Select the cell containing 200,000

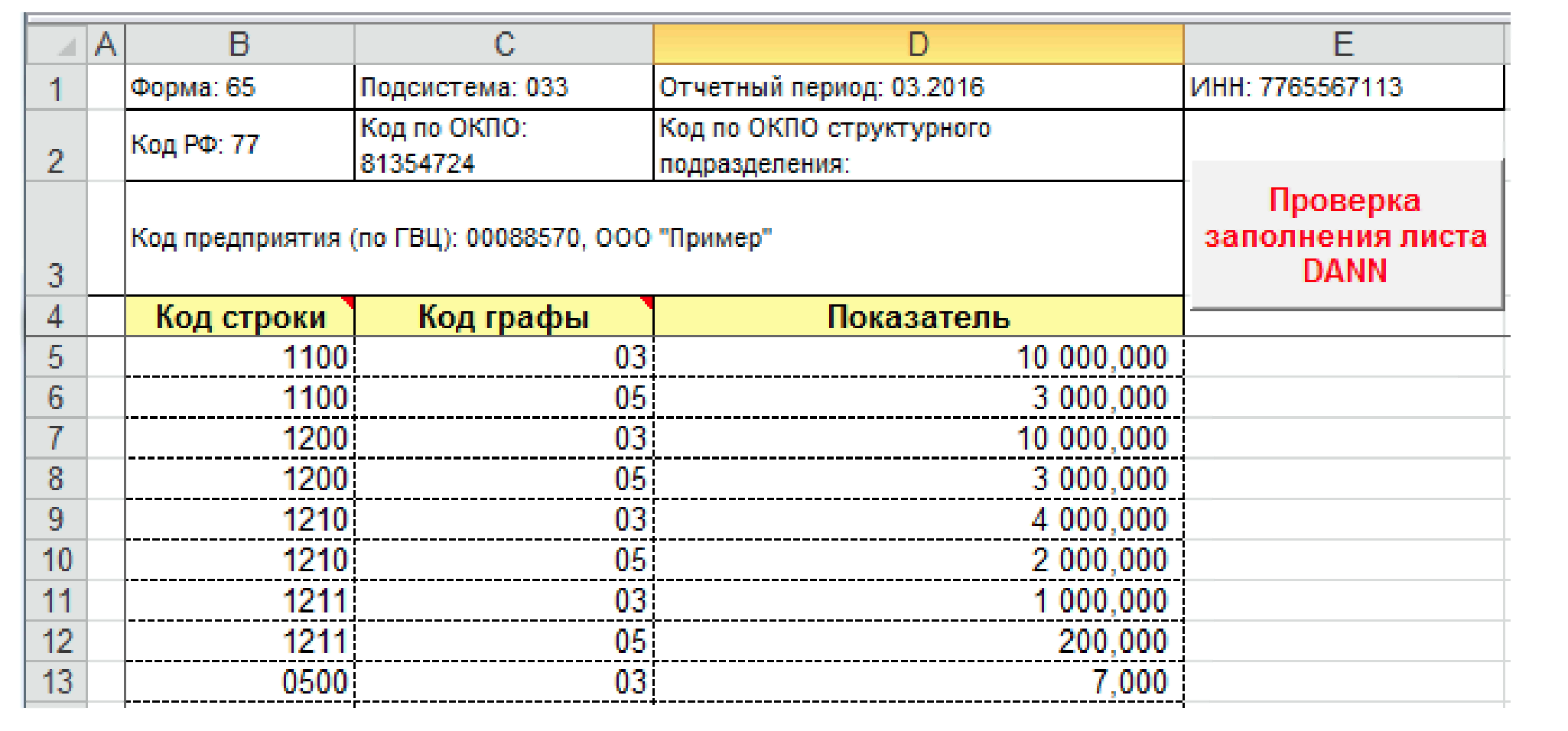click(918, 642)
